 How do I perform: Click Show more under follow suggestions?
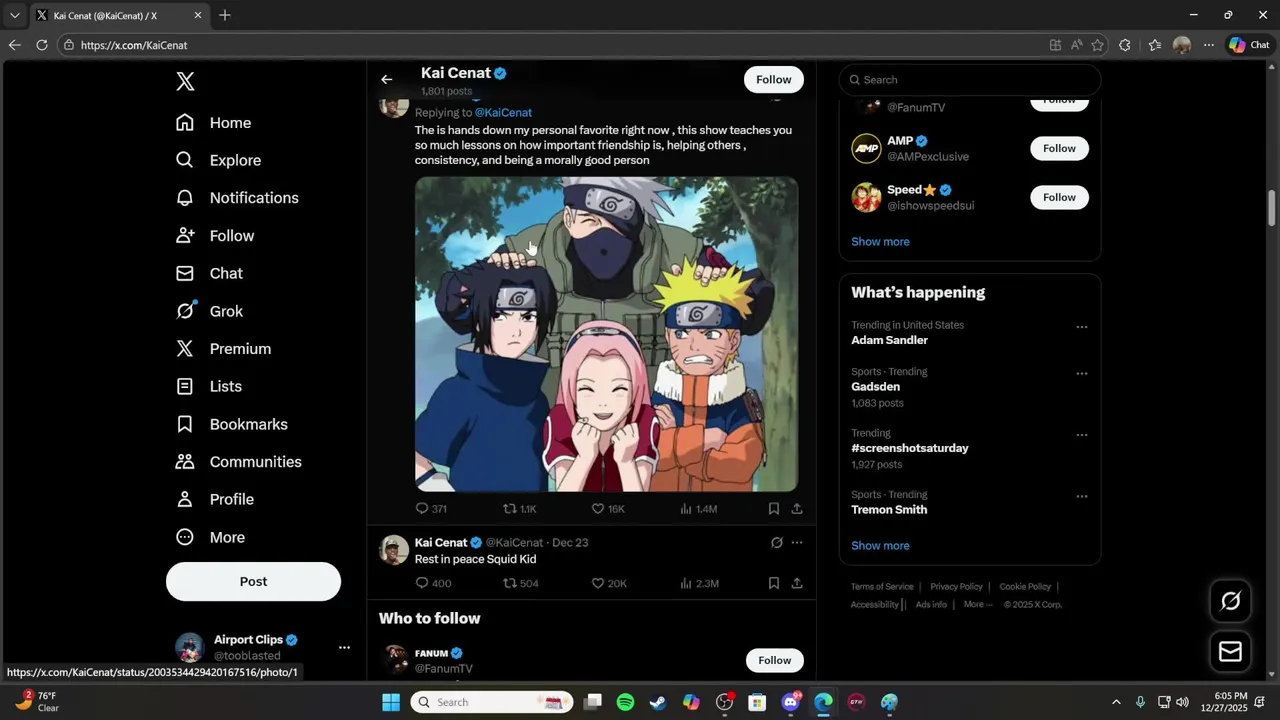880,242
